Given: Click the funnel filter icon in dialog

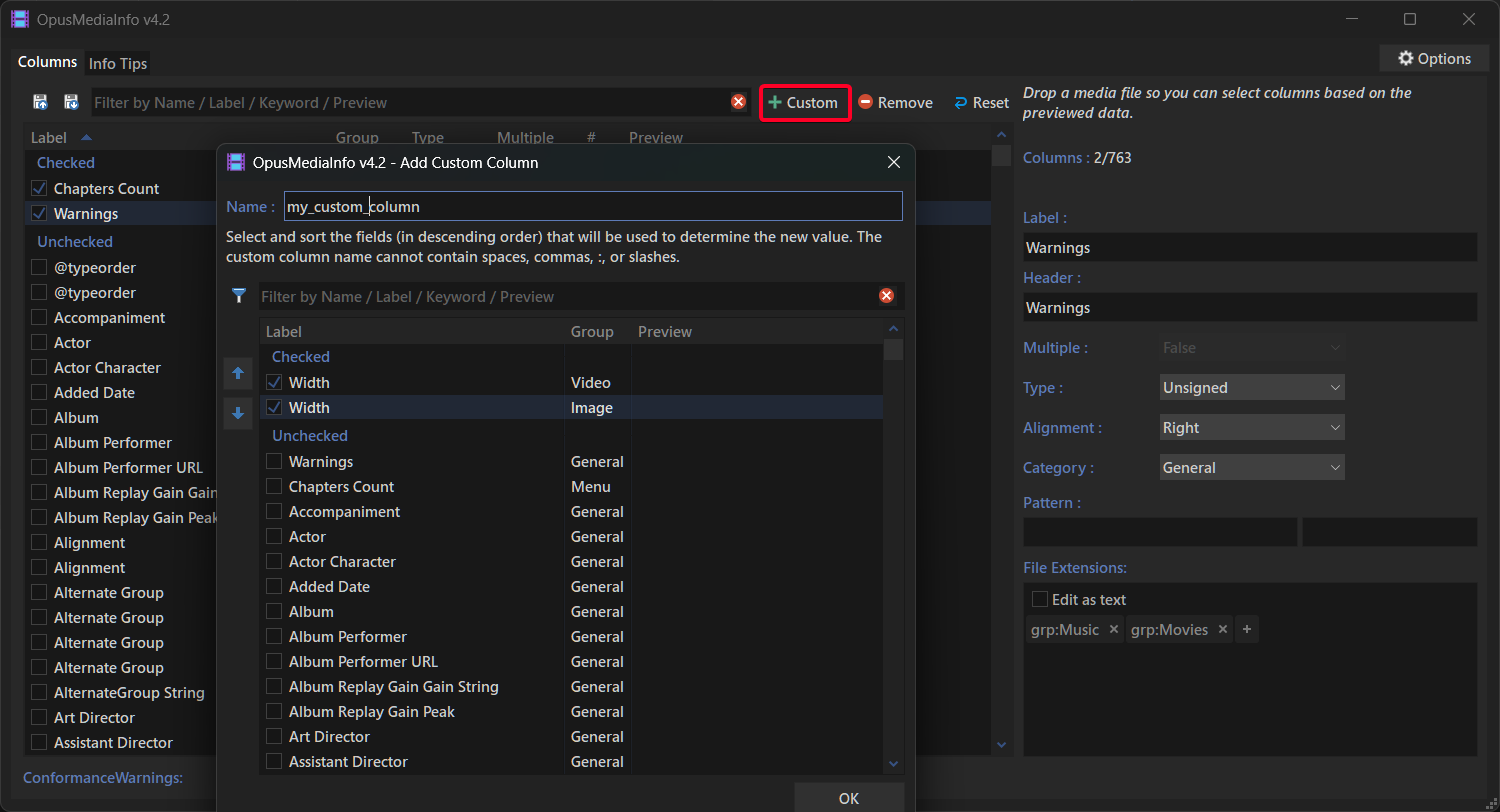Looking at the screenshot, I should [238, 296].
